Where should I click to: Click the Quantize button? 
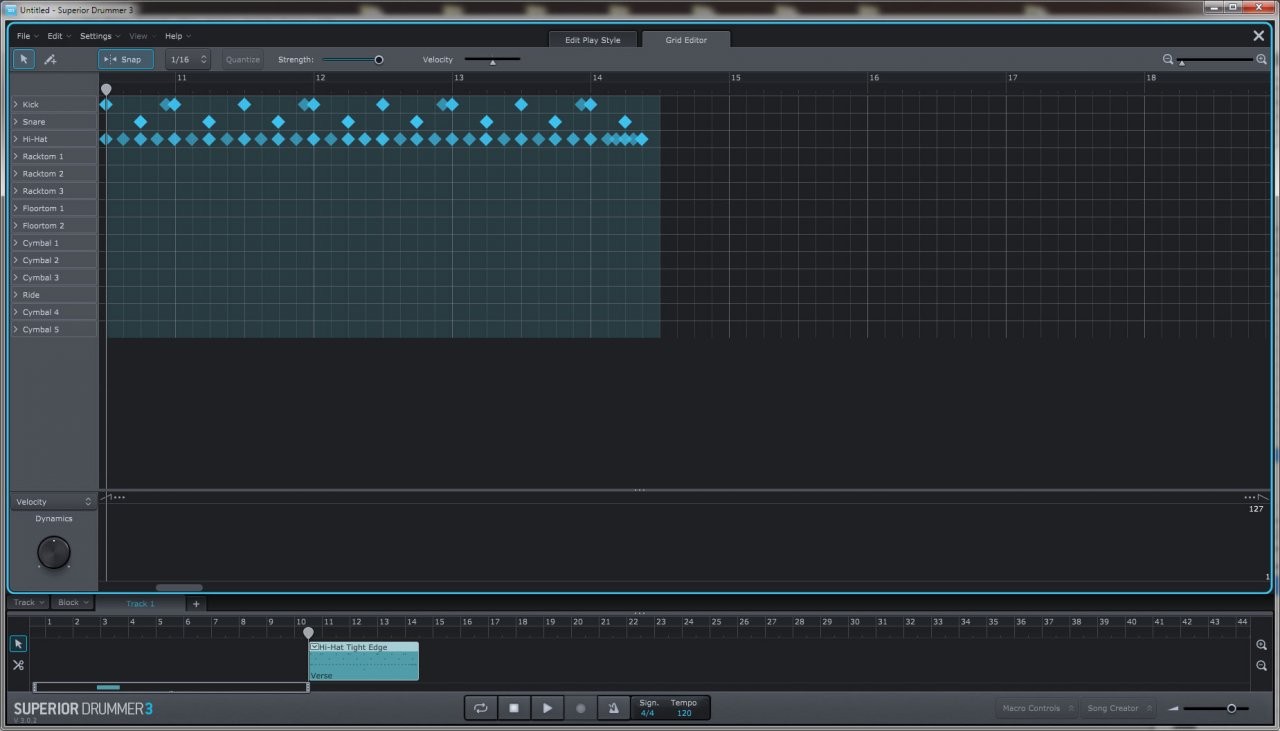coord(243,59)
